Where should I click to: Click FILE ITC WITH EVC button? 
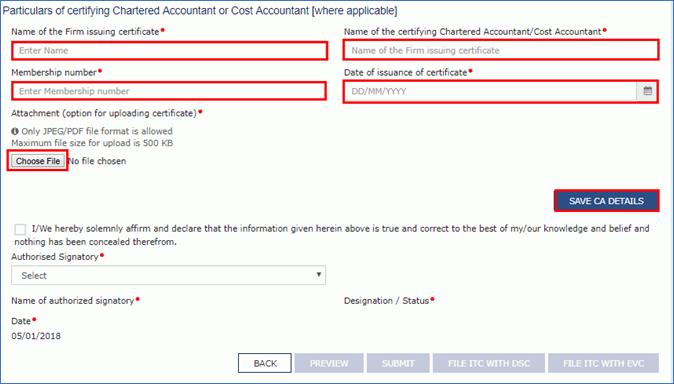coord(604,363)
